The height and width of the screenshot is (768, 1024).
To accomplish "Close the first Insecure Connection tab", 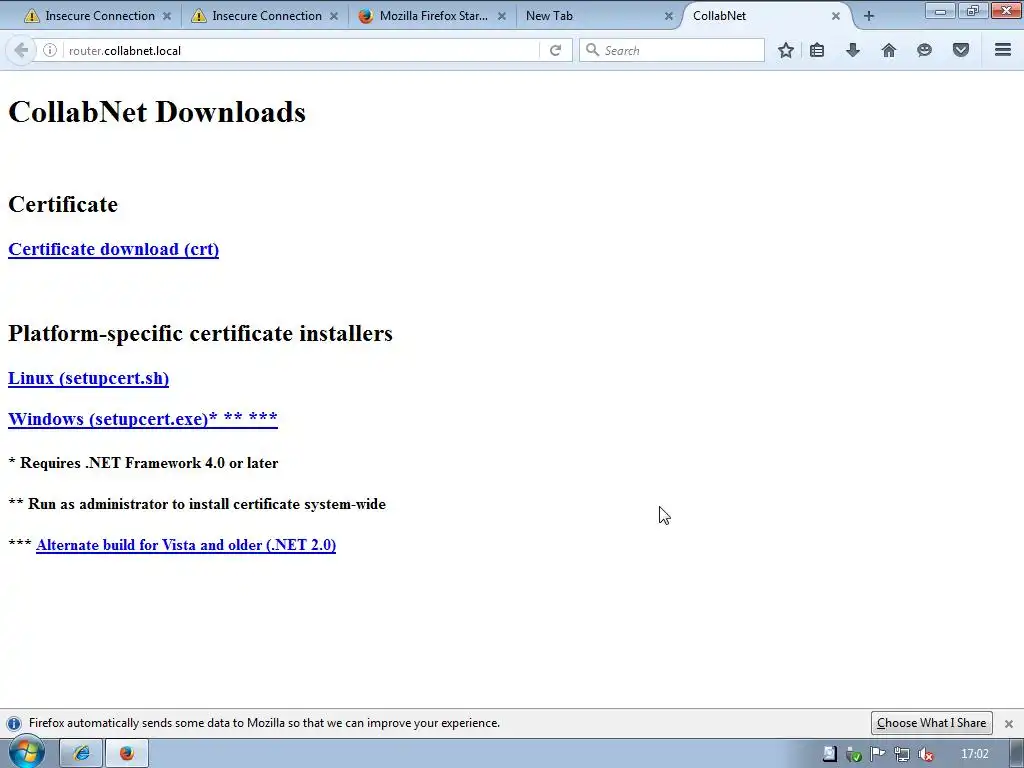I will point(167,16).
